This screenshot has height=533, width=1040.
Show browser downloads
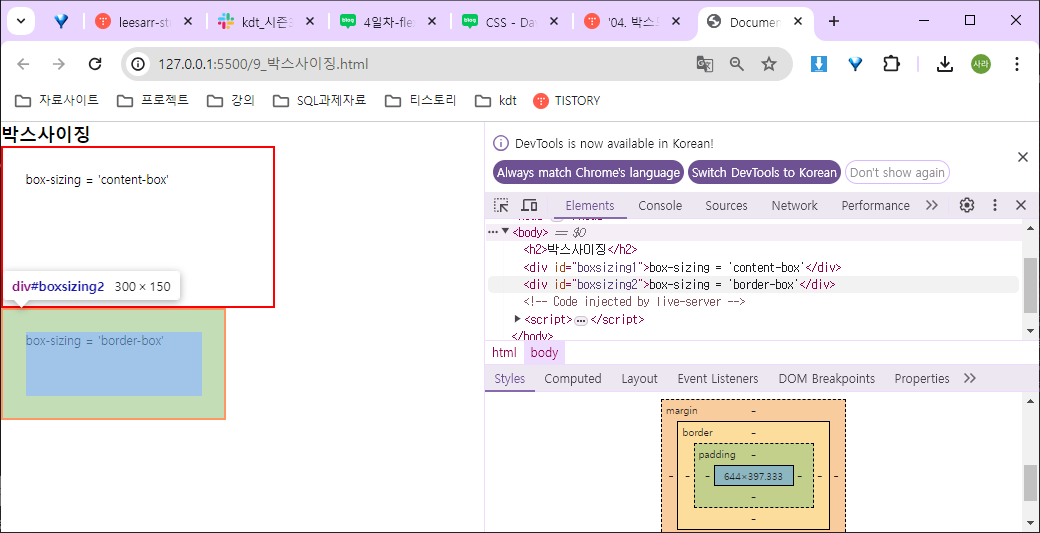pos(944,64)
